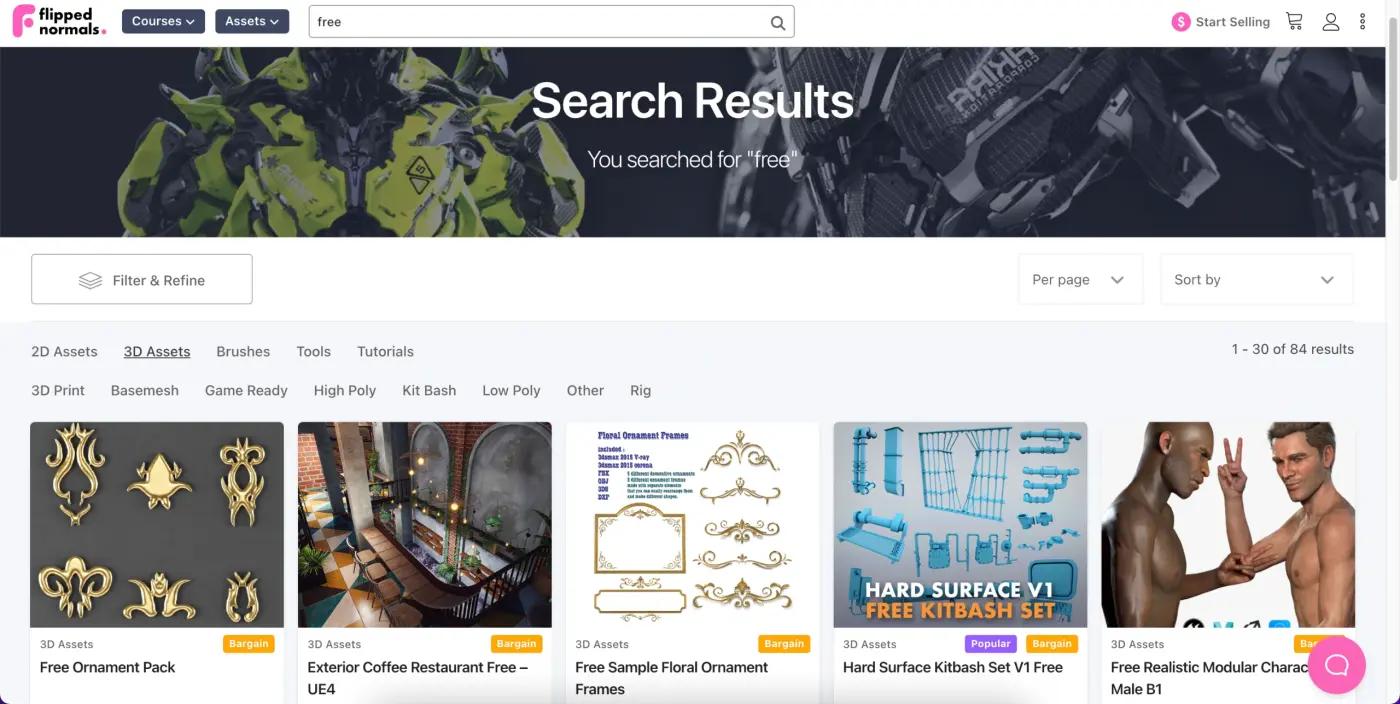Click the layers icon in Filter & Refine
Screen dimensions: 1400x704
click(x=90, y=280)
